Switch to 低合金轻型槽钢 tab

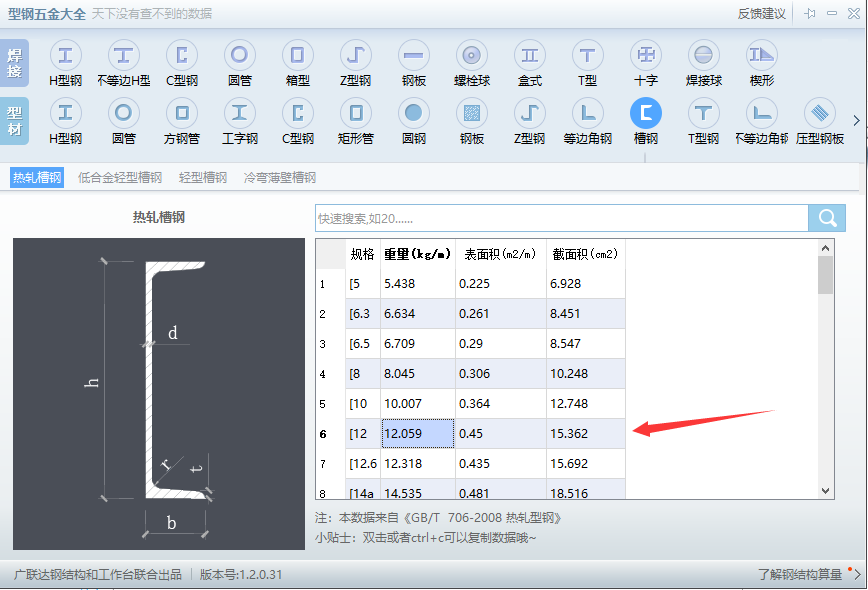coord(120,178)
